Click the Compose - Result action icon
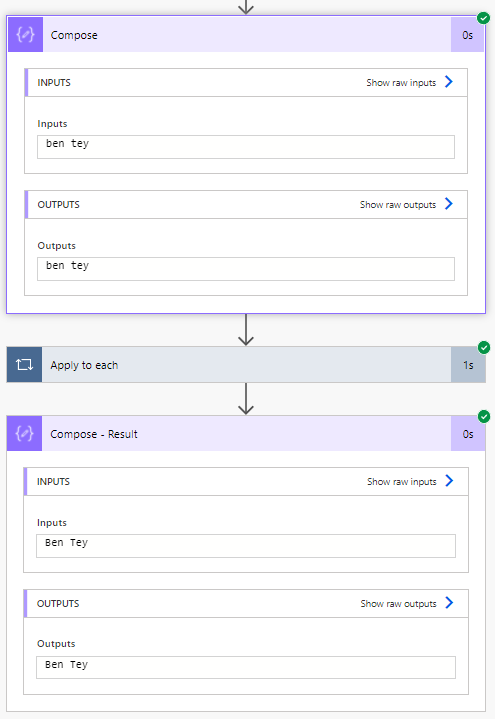495x719 pixels. [25, 434]
